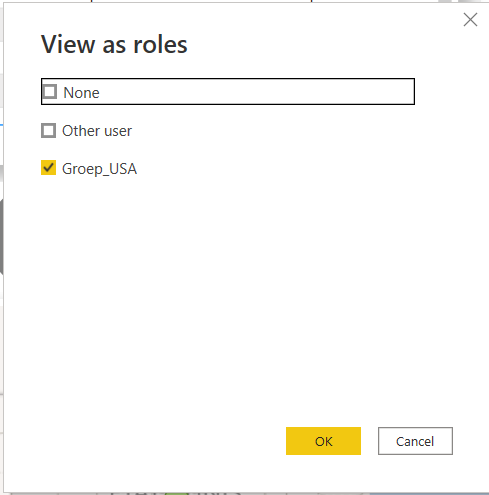
Task: Select the Other user label text
Action: click(97, 131)
